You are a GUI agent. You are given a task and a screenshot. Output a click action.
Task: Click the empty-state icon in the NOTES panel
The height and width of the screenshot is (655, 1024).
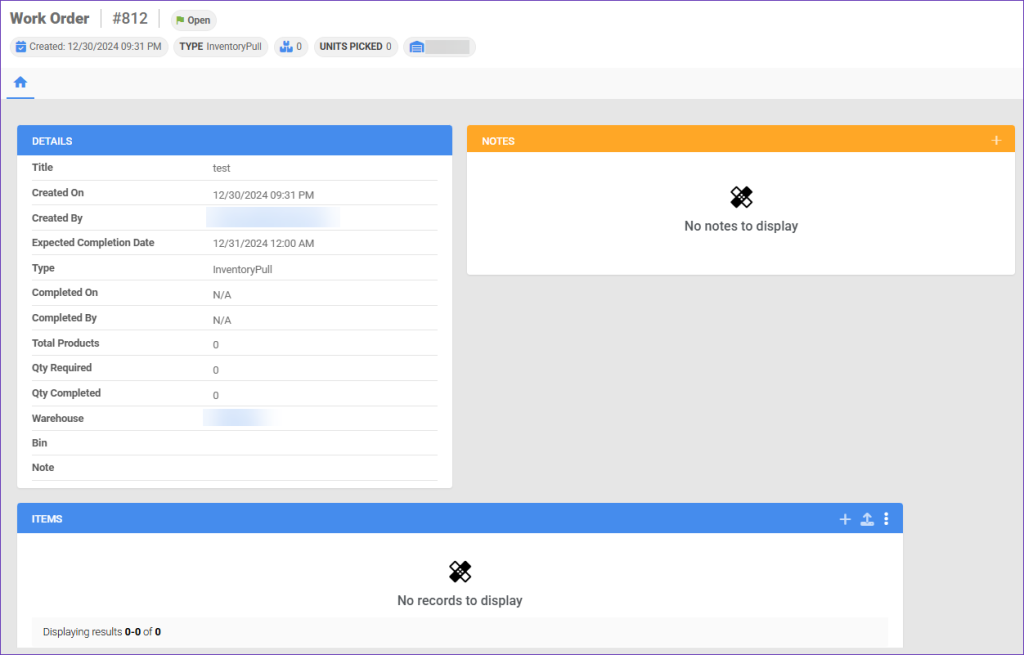pos(740,197)
